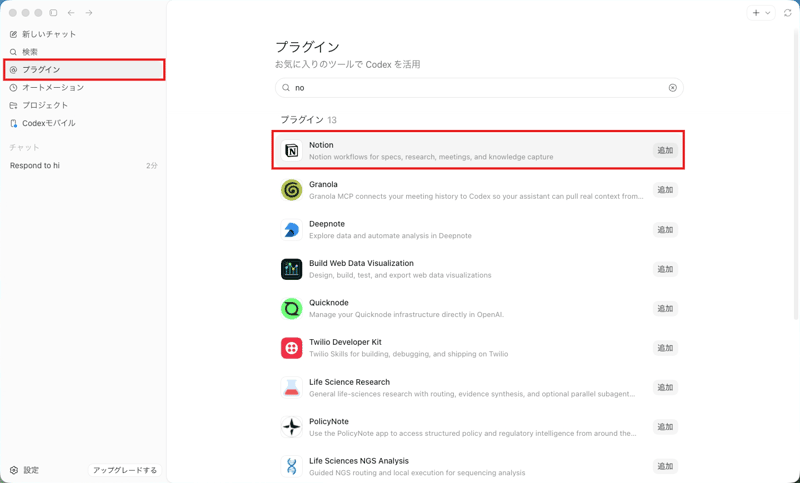The width and height of the screenshot is (800, 483).
Task: Open the plus dropdown at top right
Action: pos(761,13)
